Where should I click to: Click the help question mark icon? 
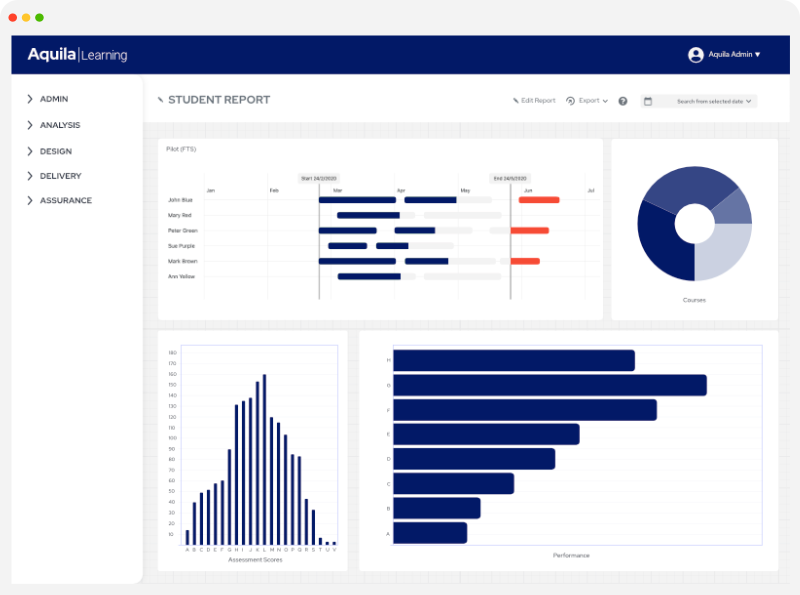click(623, 101)
